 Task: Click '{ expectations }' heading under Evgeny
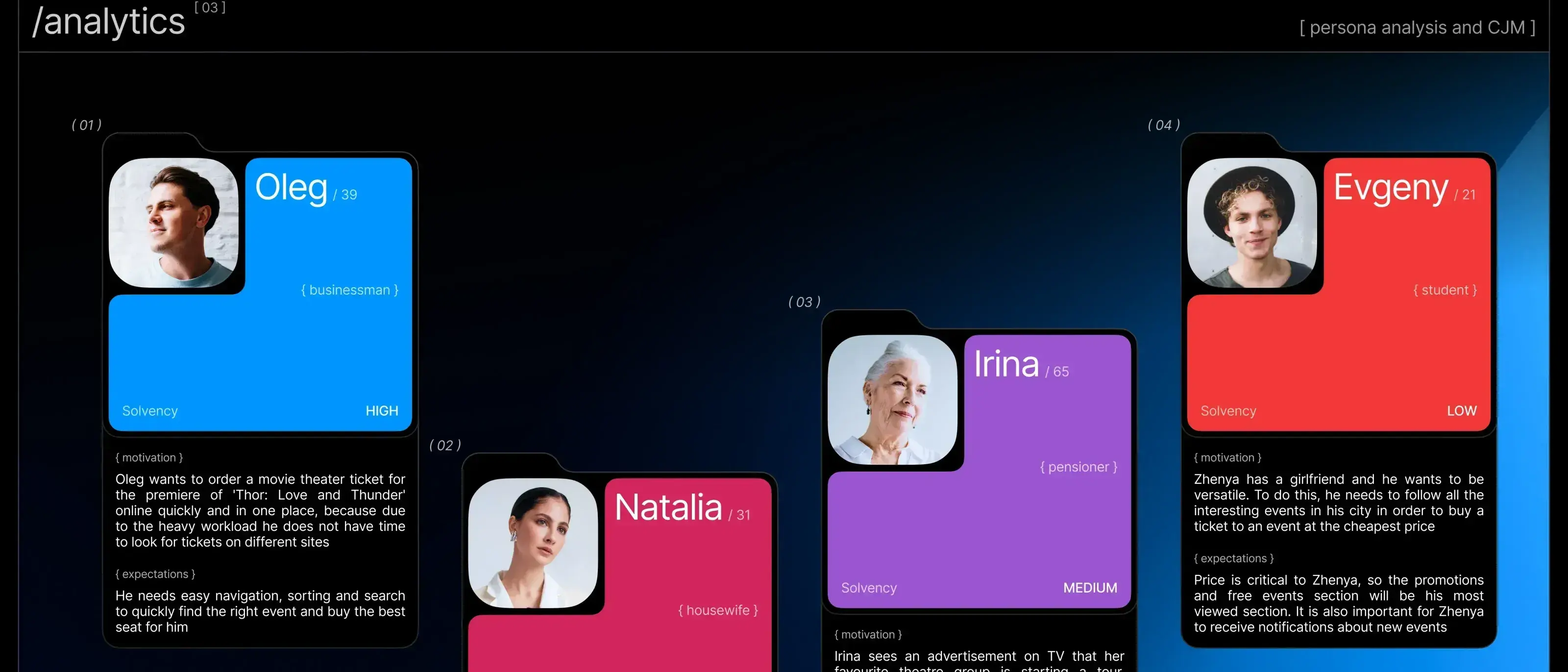tap(1234, 558)
